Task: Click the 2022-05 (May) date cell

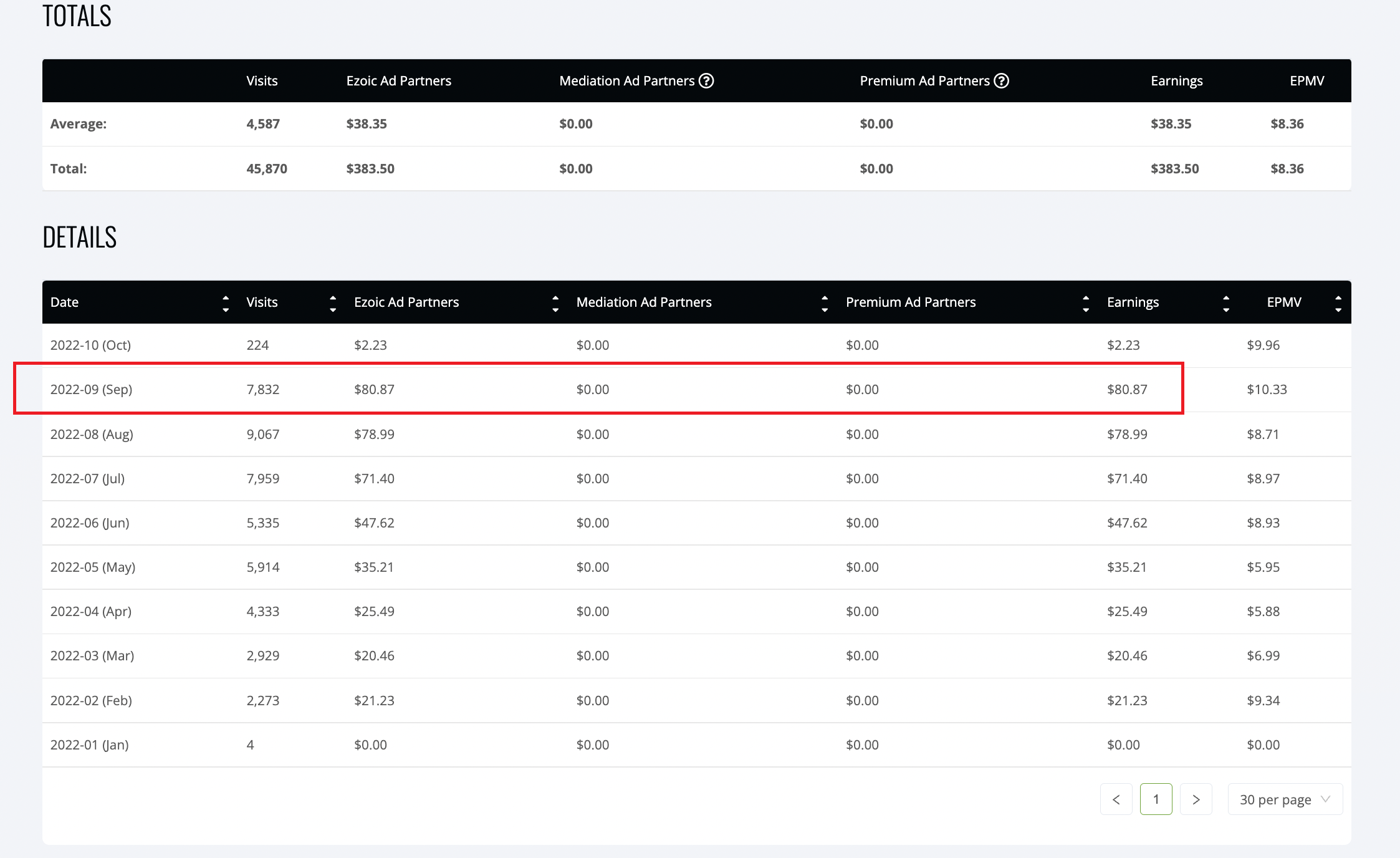Action: click(x=93, y=567)
